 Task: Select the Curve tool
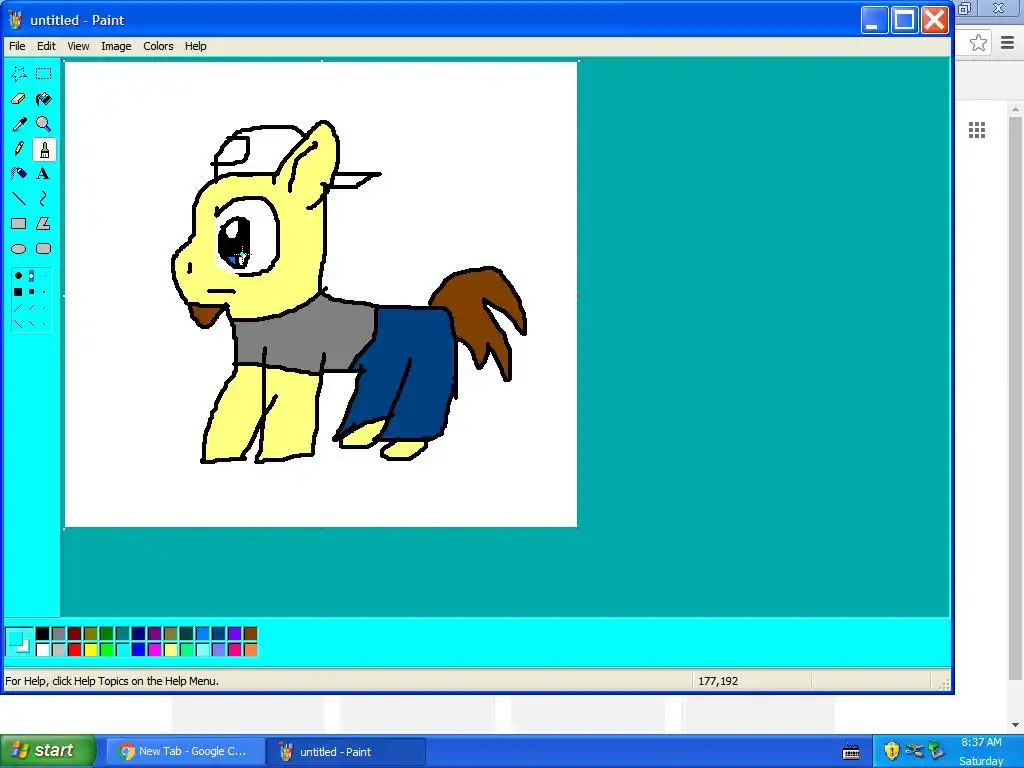click(44, 199)
